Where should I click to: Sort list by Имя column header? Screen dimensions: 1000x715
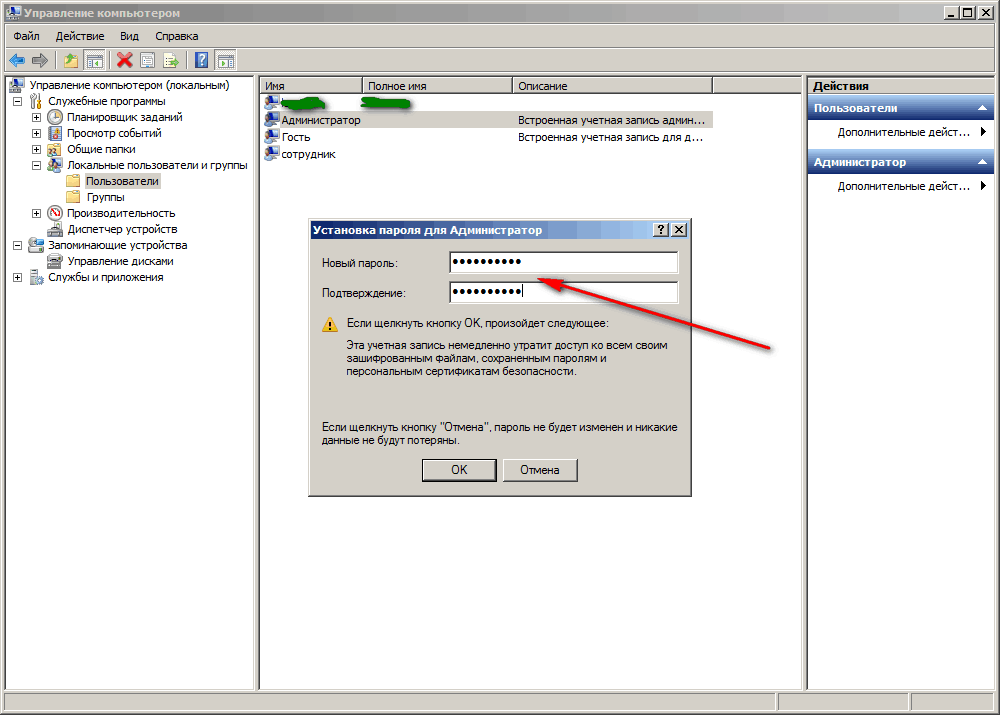pos(311,85)
